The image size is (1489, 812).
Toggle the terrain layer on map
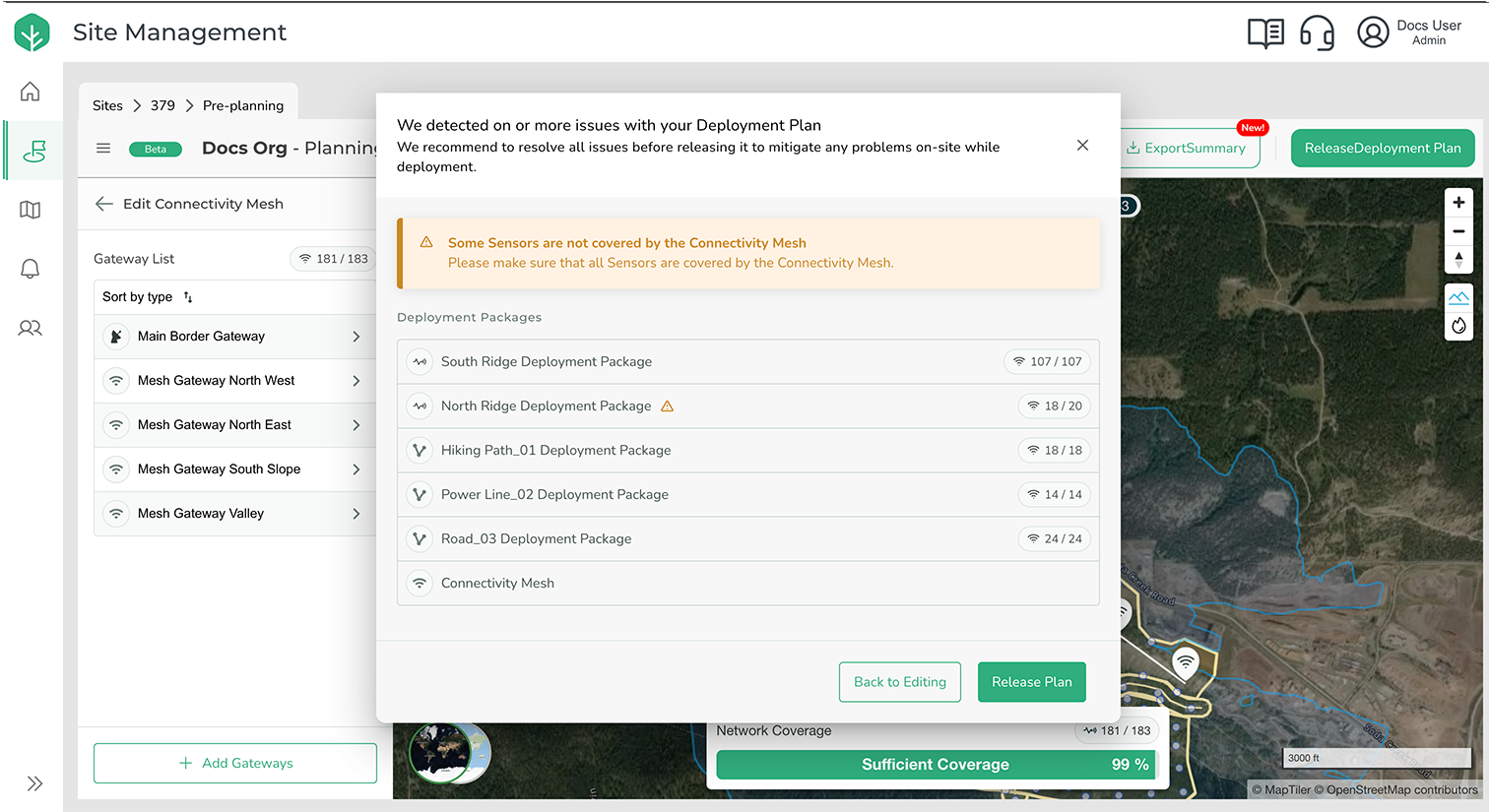tap(1458, 297)
